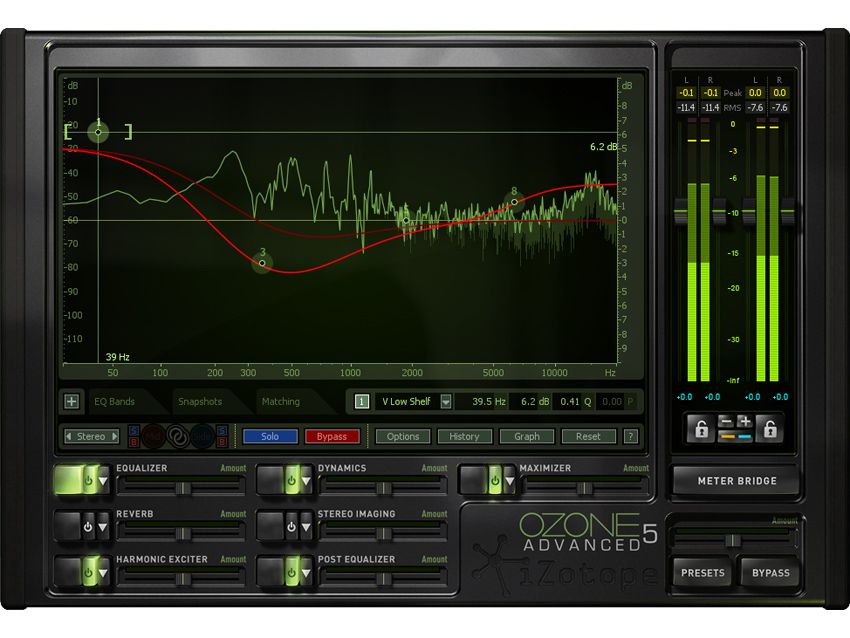Add a new EQ band with the plus icon
Image resolution: width=850 pixels, height=638 pixels.
(x=70, y=402)
